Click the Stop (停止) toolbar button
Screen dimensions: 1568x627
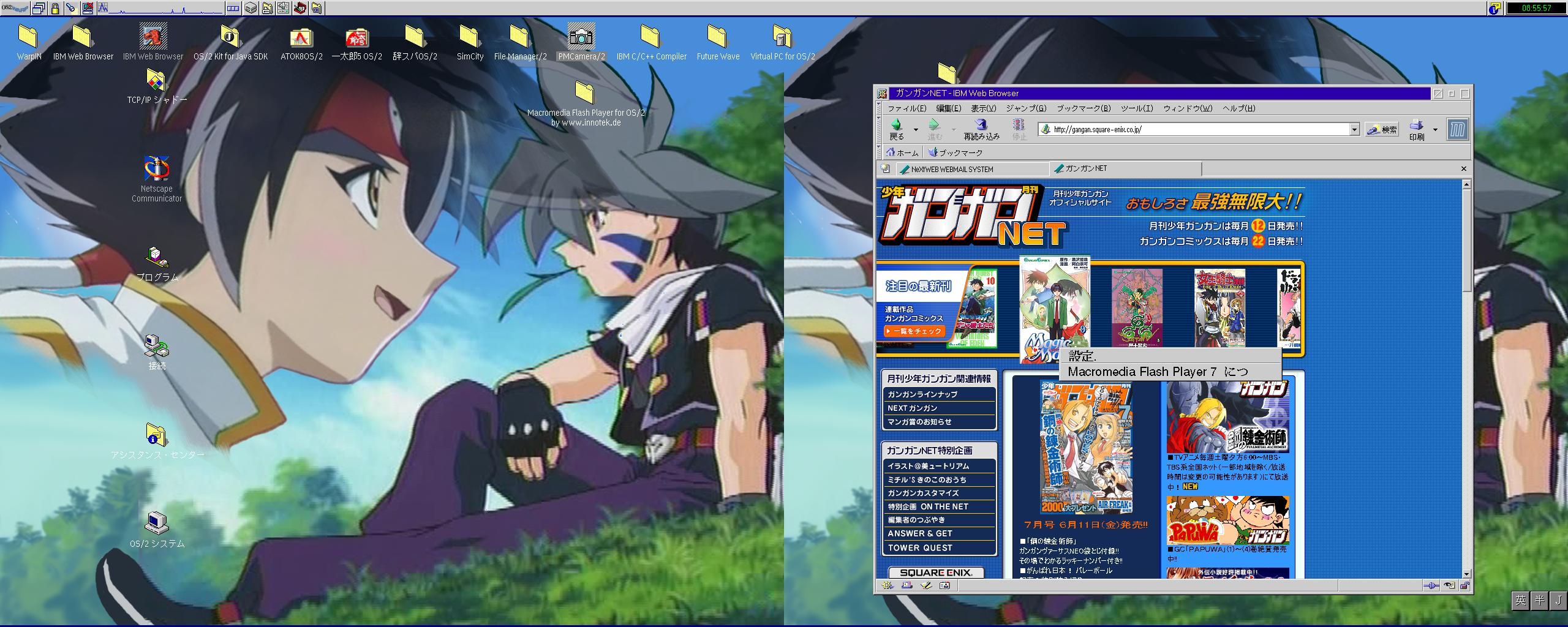click(x=1019, y=130)
